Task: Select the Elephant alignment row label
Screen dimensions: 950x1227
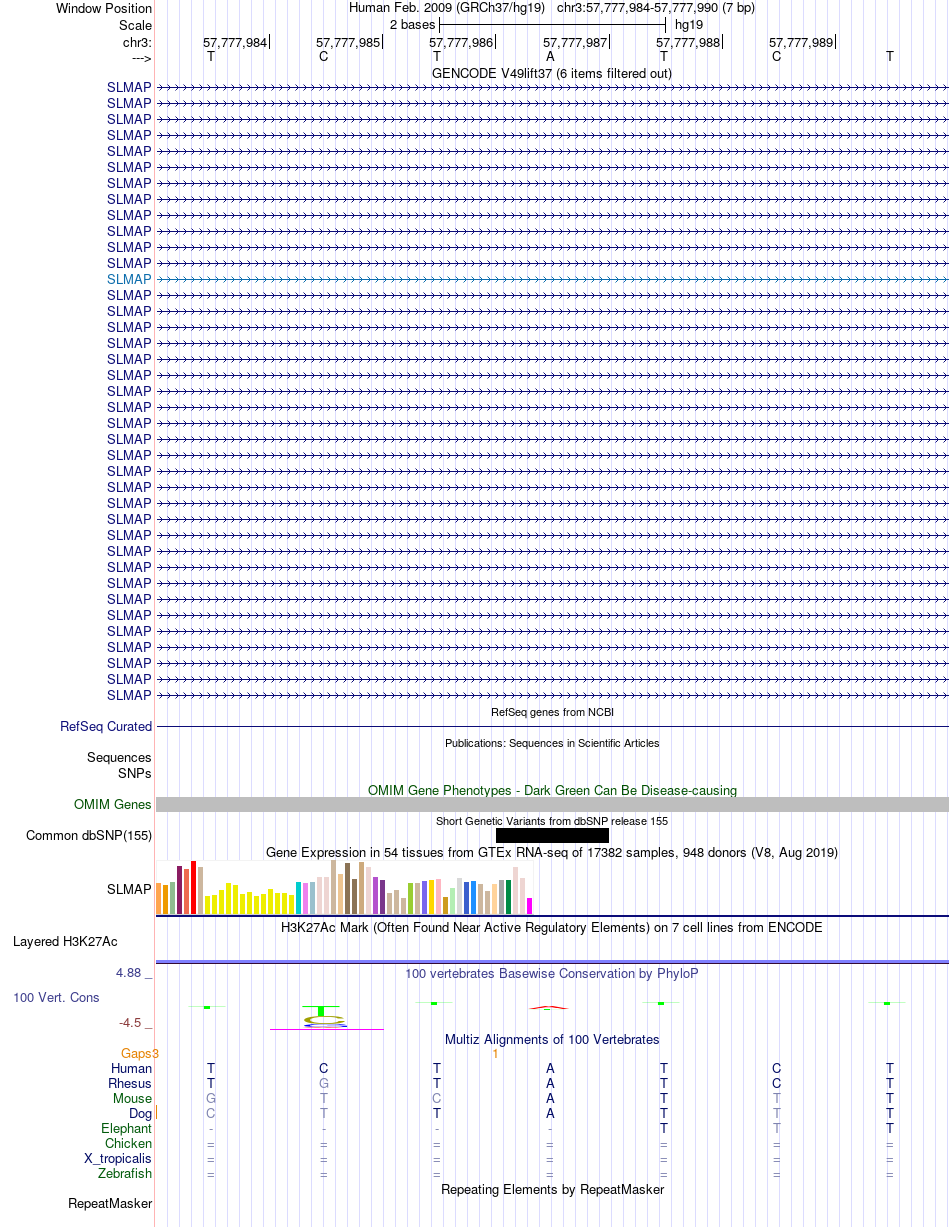Action: pyautogui.click(x=126, y=1128)
